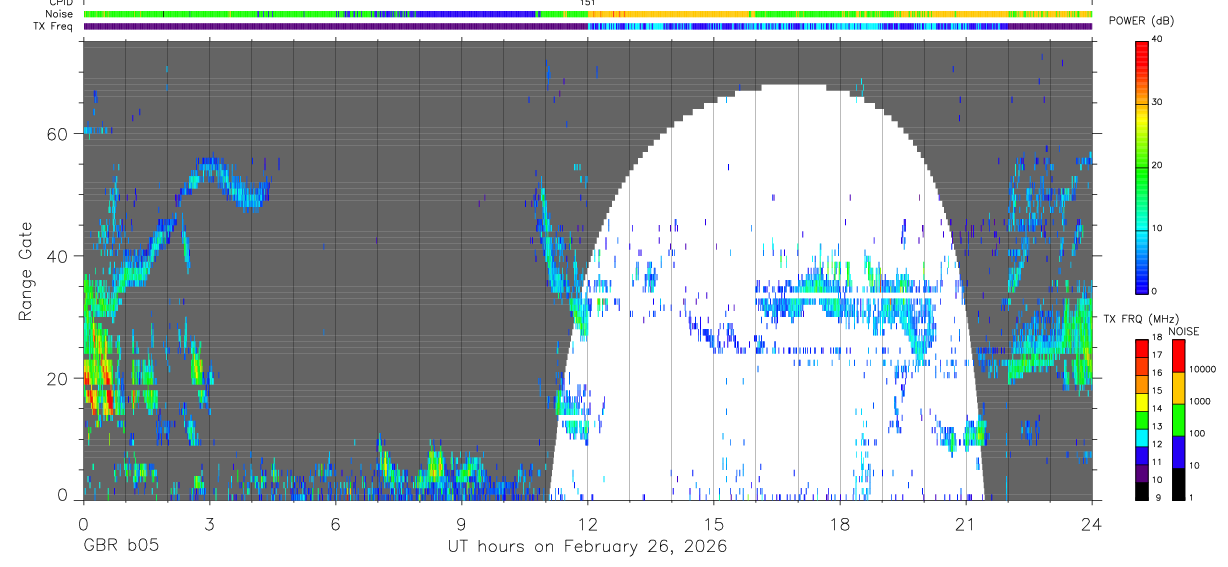Click the 'NOISE' legend title

click(x=1184, y=331)
